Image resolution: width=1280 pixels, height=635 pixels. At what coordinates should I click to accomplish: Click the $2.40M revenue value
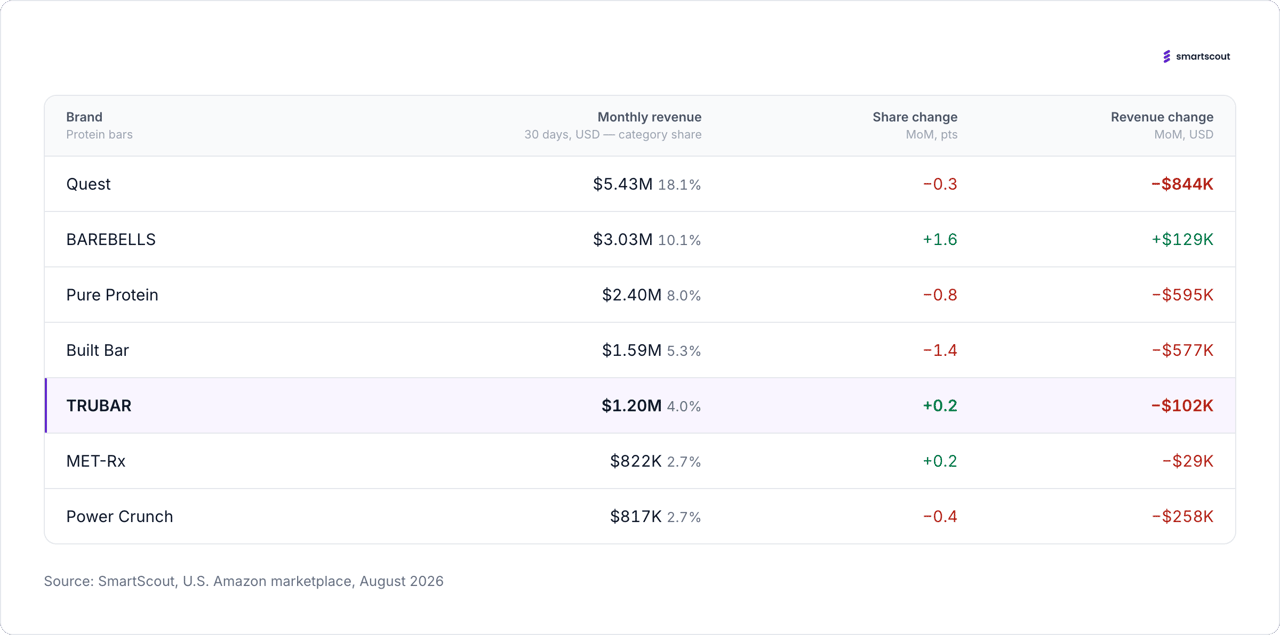[631, 295]
